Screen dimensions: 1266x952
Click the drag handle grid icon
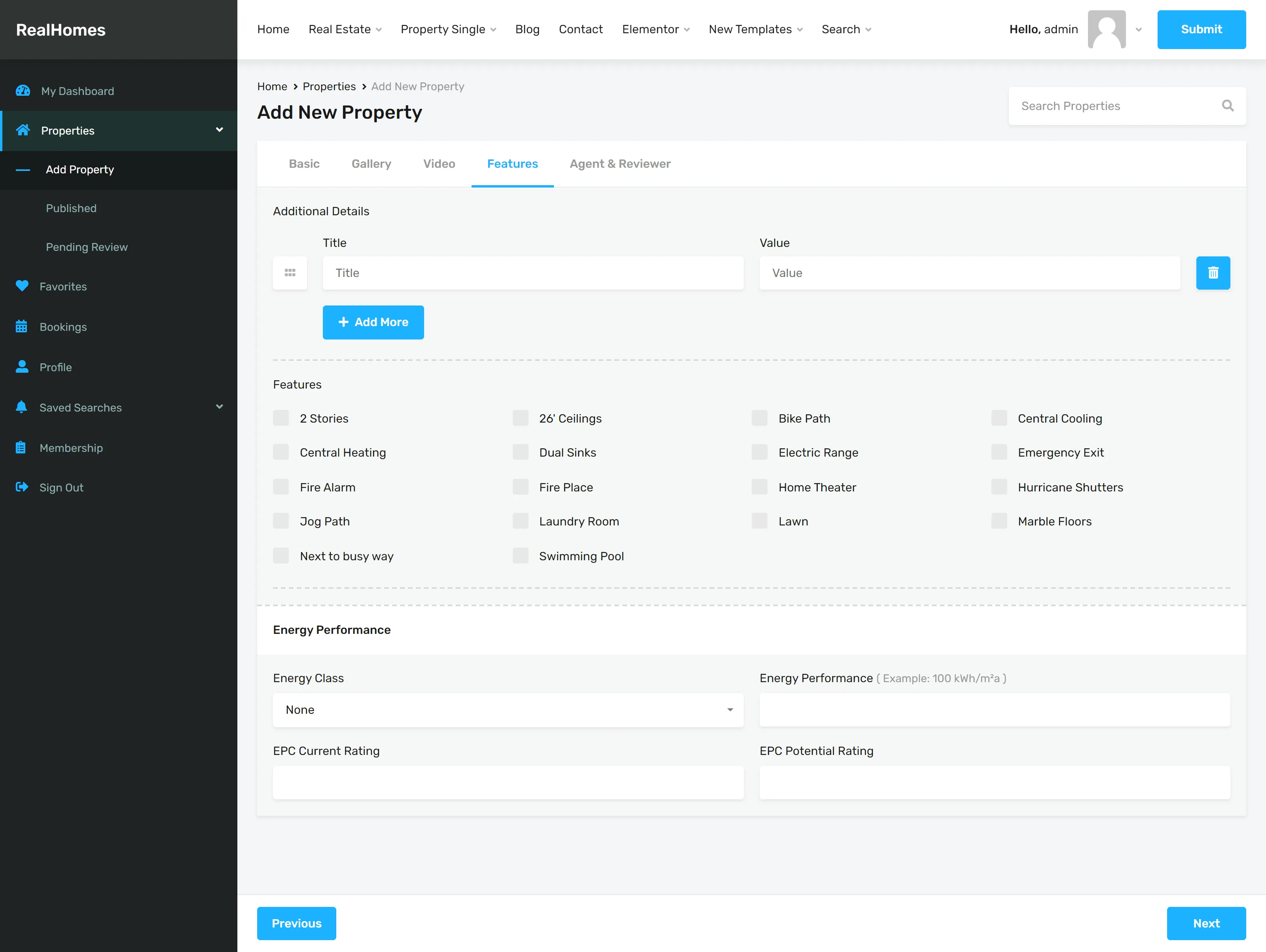[x=290, y=273]
